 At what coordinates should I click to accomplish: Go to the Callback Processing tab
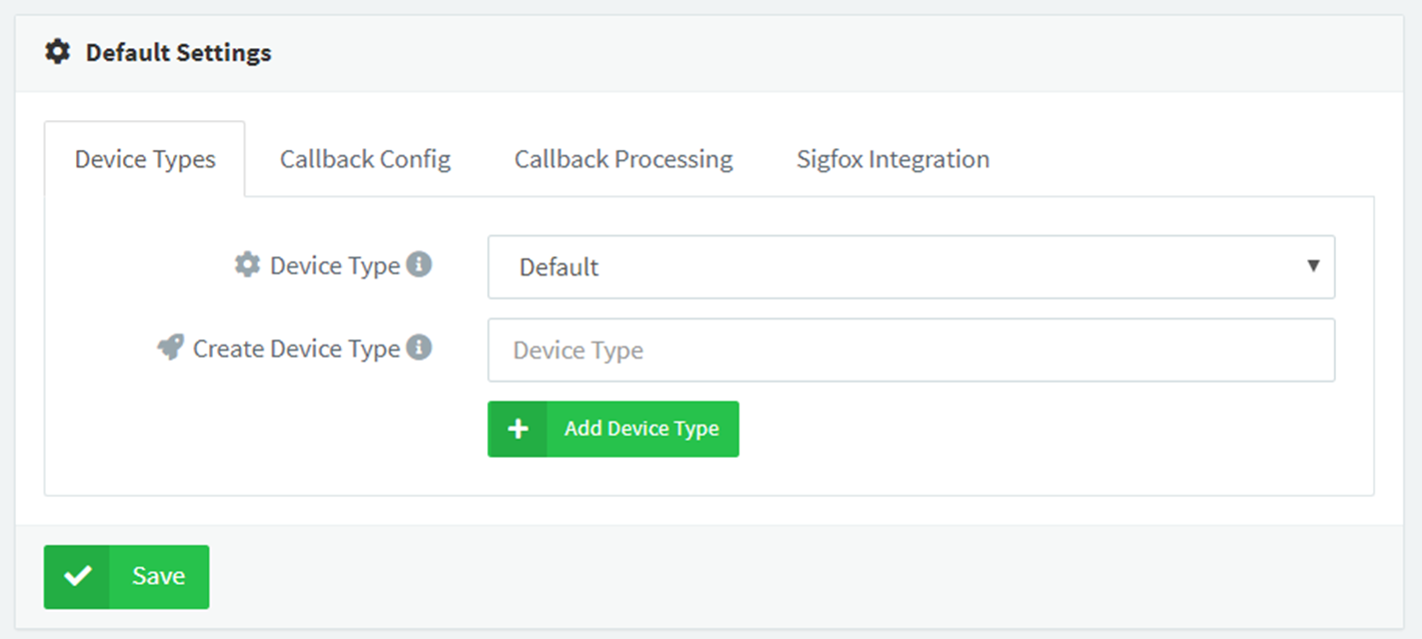click(x=623, y=159)
